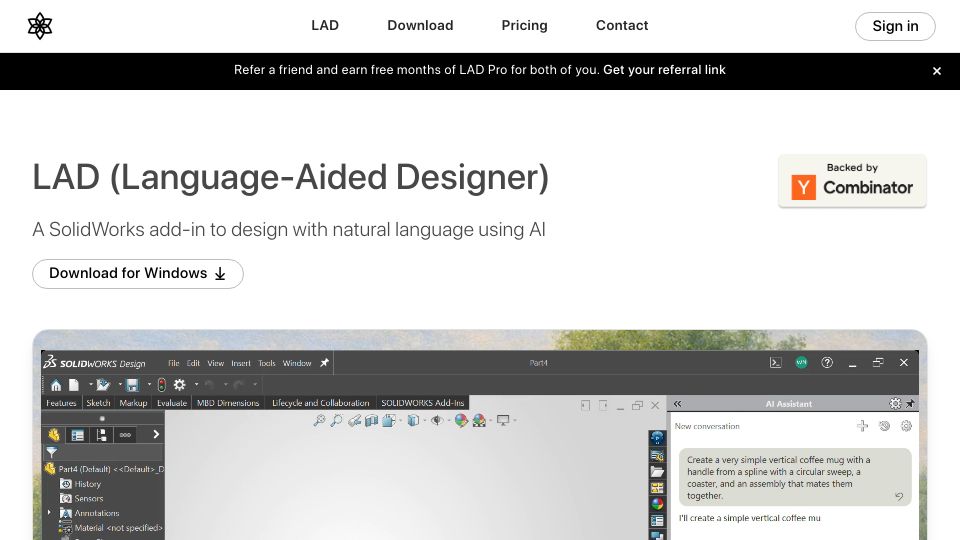Dismiss the referral banner
960x540 pixels.
(936, 71)
